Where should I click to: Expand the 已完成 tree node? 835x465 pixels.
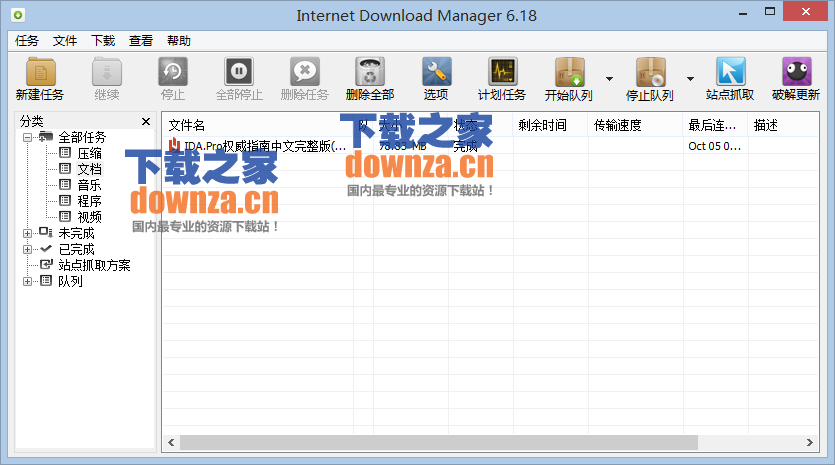[27, 249]
